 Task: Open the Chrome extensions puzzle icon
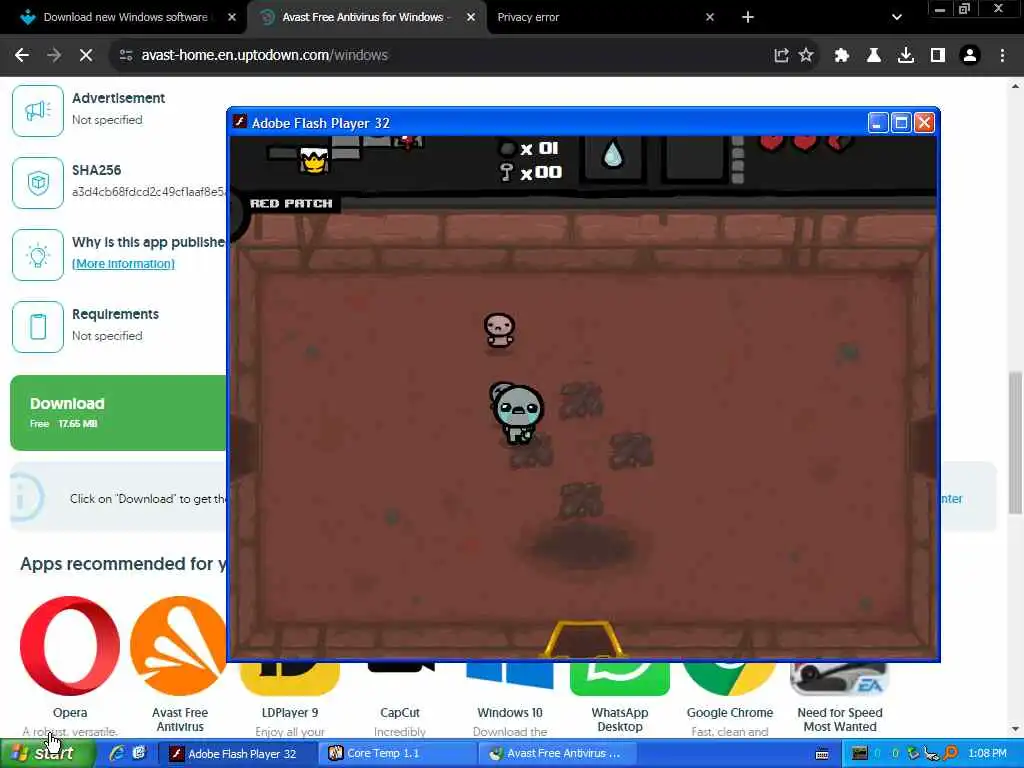(842, 56)
